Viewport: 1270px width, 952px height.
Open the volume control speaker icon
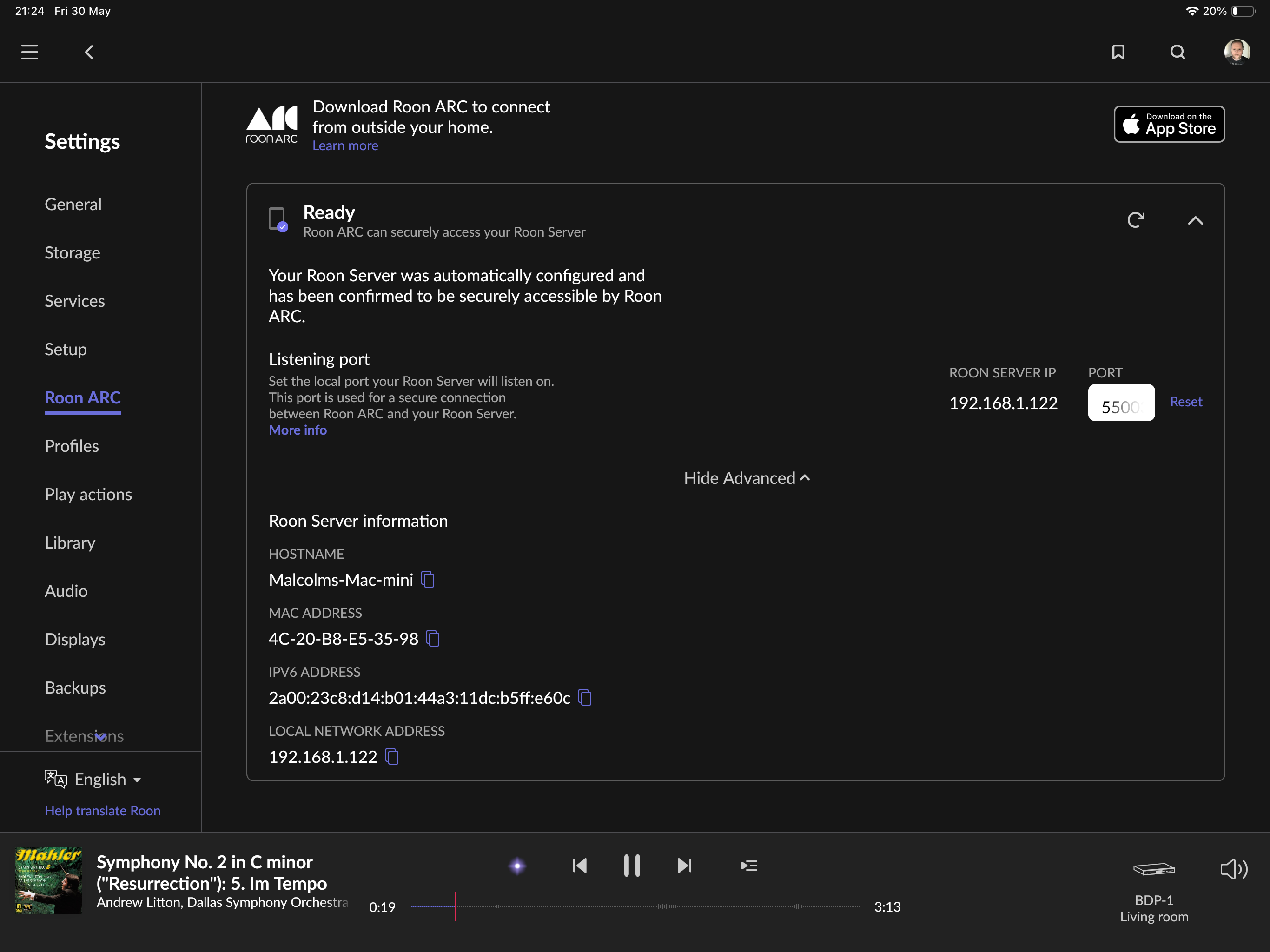click(x=1234, y=869)
